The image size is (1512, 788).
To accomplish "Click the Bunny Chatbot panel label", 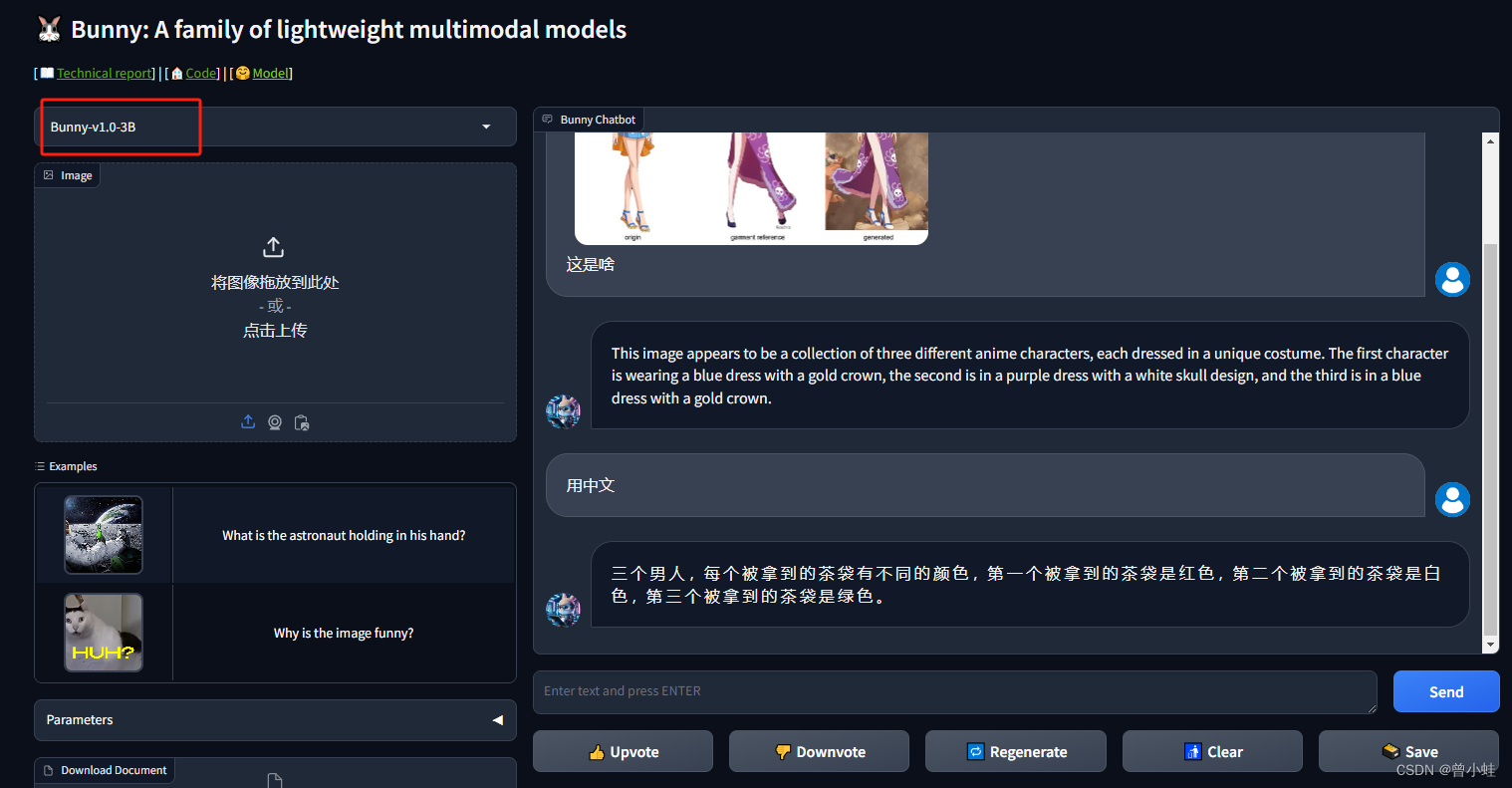I will point(589,120).
